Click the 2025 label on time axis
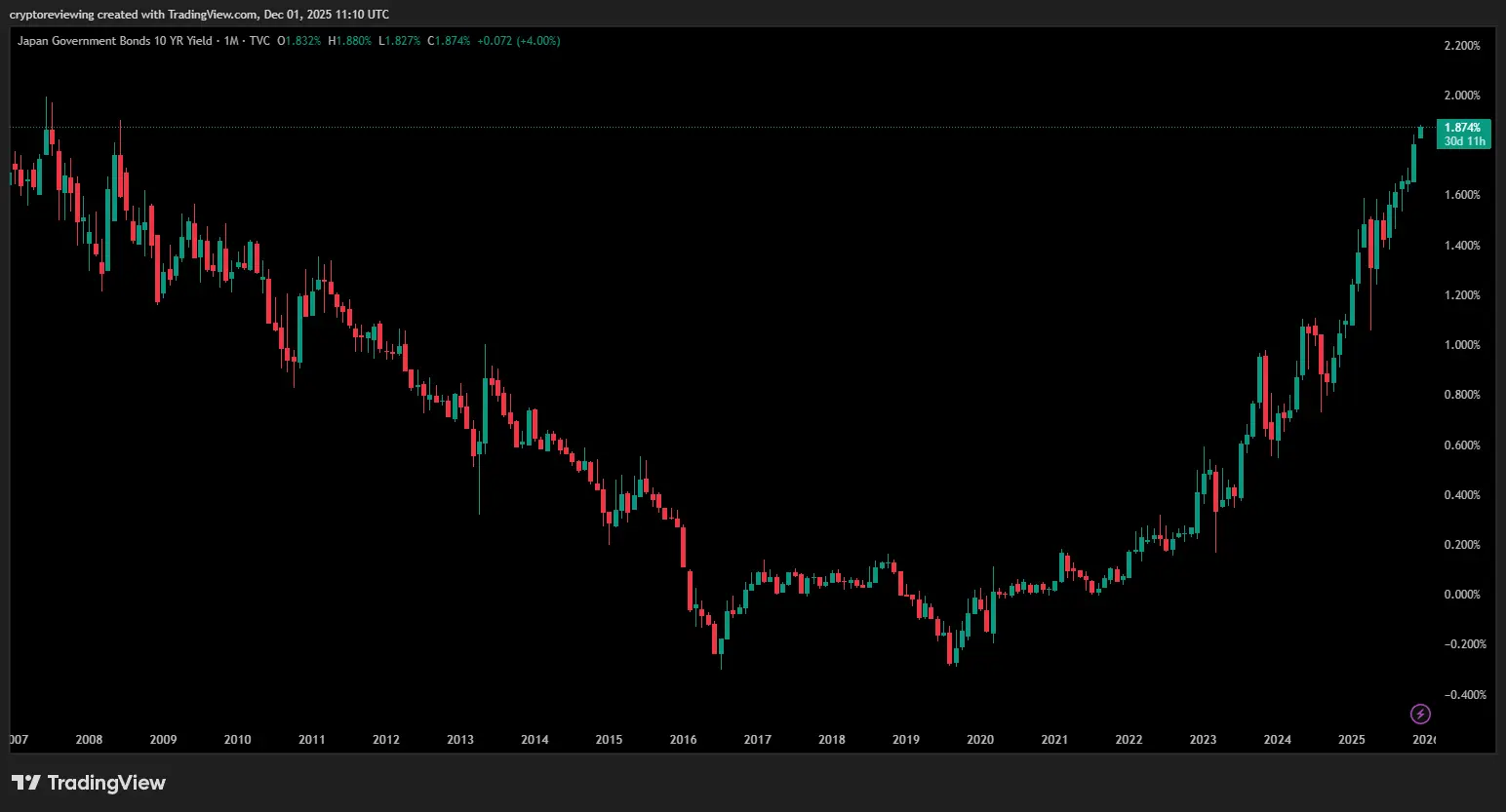1506x812 pixels. 1352,740
